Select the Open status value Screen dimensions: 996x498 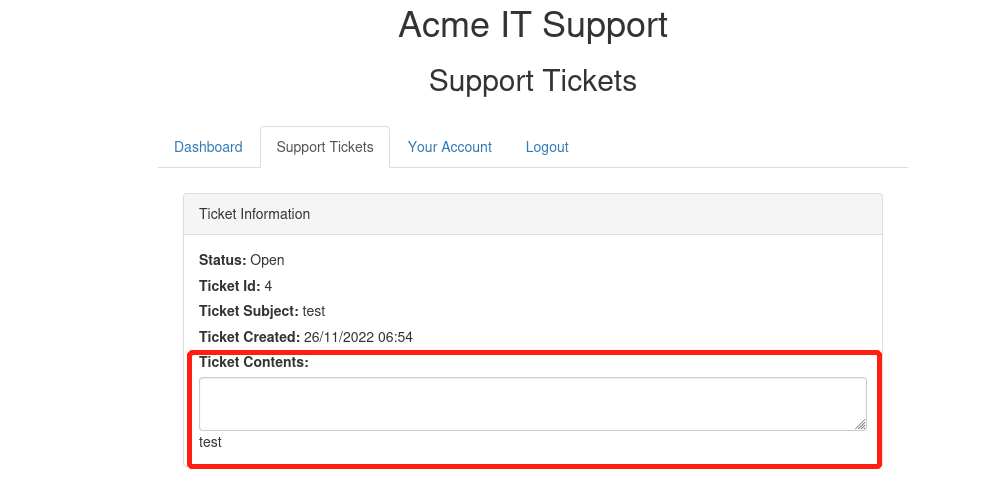tap(267, 260)
